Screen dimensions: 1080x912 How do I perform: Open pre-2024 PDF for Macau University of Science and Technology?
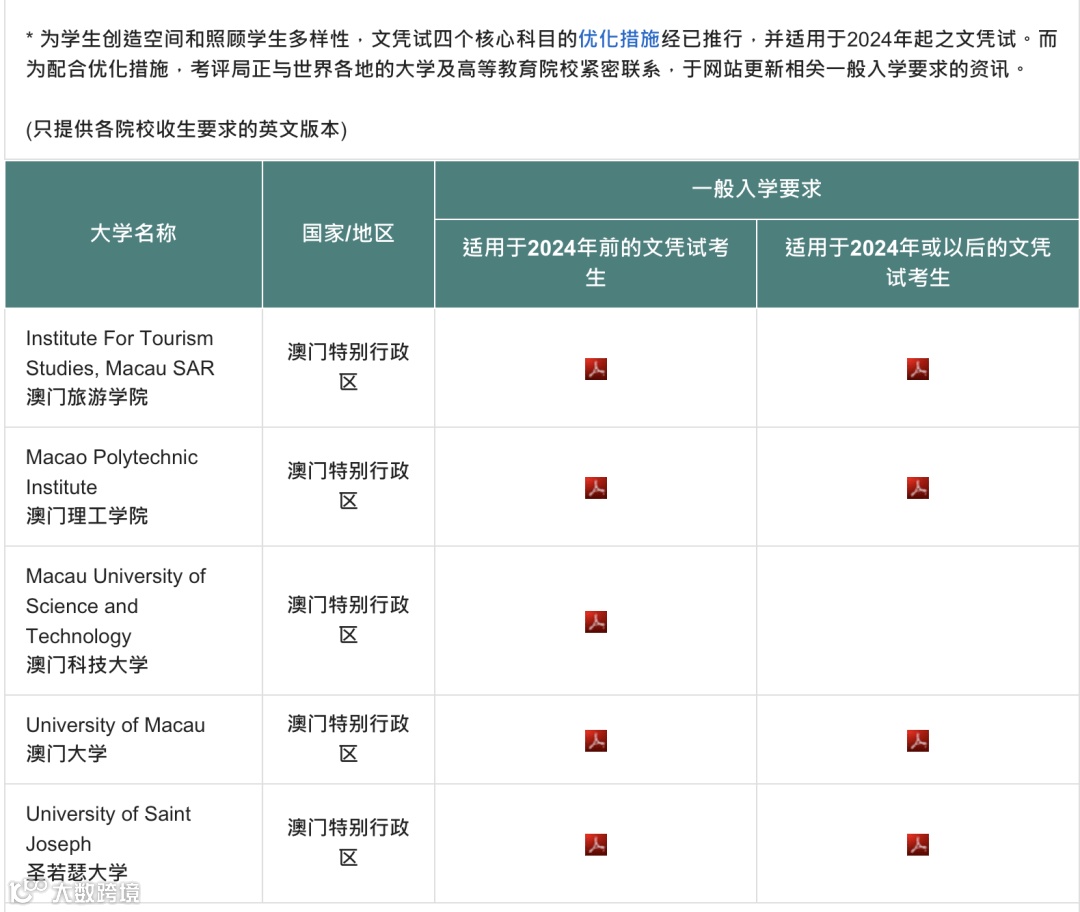596,621
